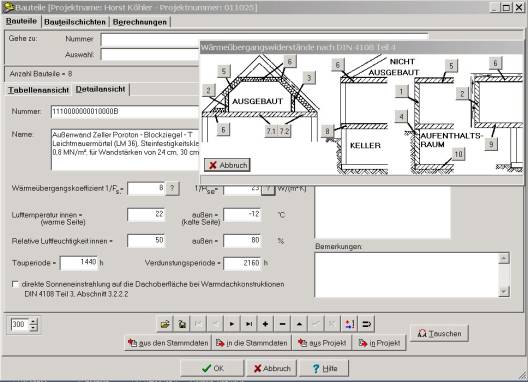Pick label 9 under the right building floor
Screen dimensions: 528x382
[491, 144]
